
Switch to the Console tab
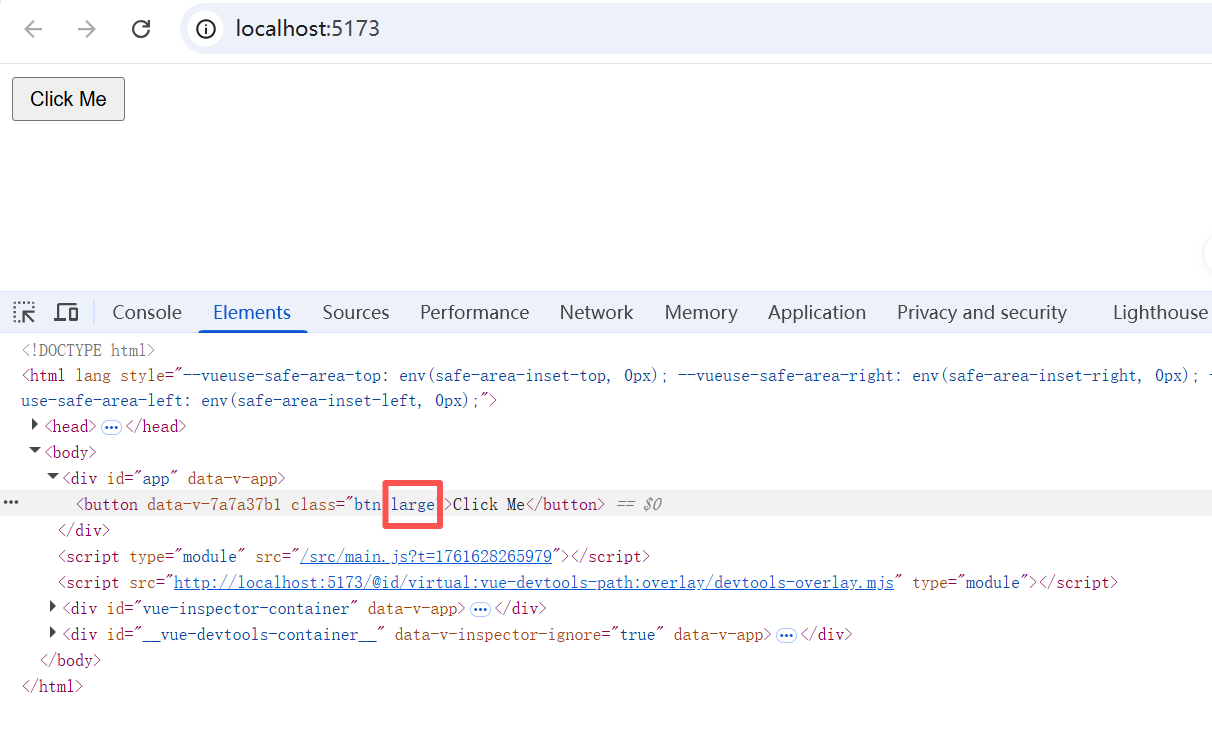pyautogui.click(x=147, y=312)
